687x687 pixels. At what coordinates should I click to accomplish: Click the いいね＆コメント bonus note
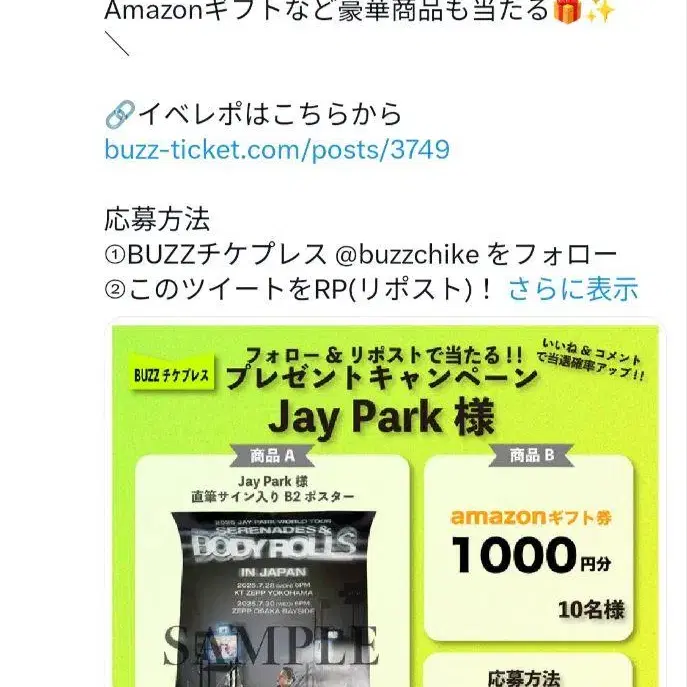(x=591, y=358)
